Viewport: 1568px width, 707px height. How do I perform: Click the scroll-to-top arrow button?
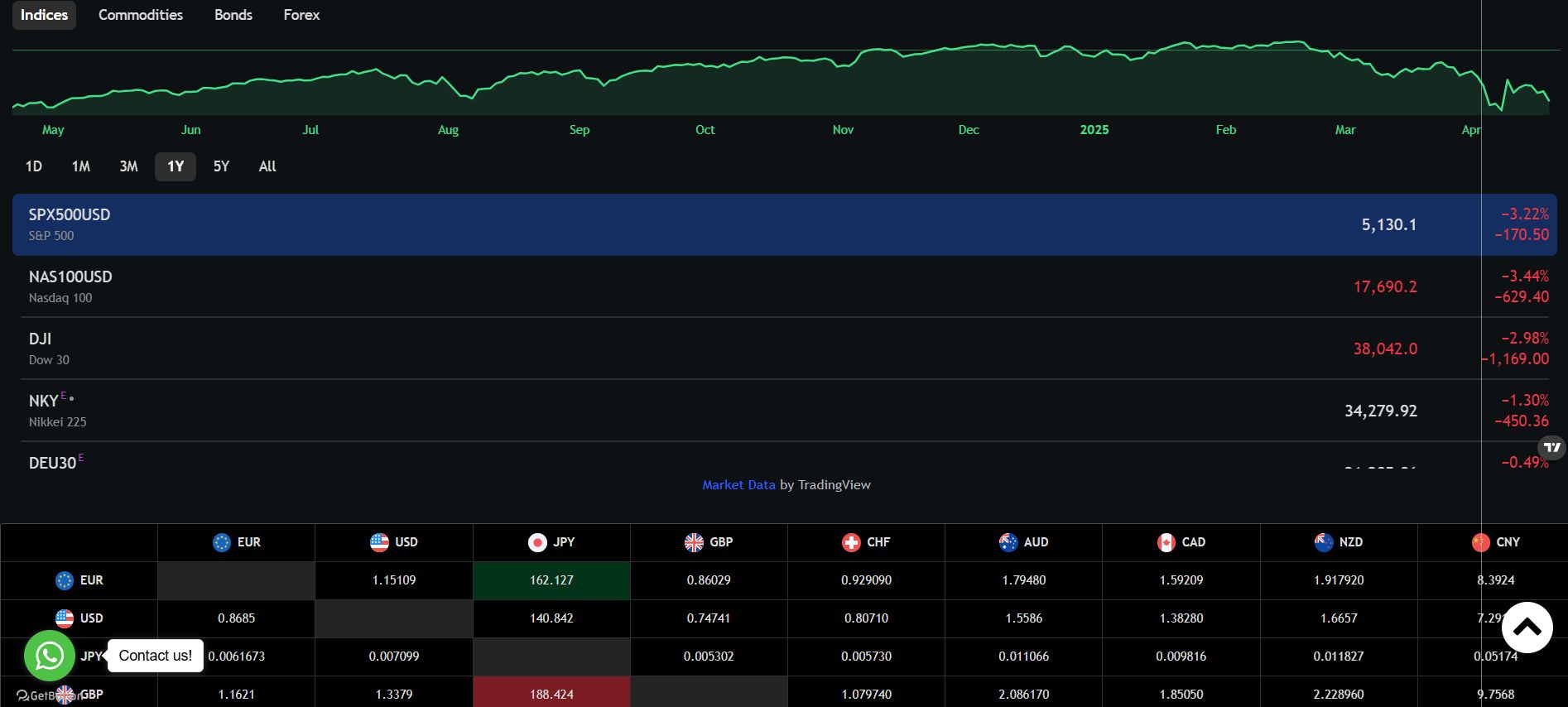coord(1527,628)
